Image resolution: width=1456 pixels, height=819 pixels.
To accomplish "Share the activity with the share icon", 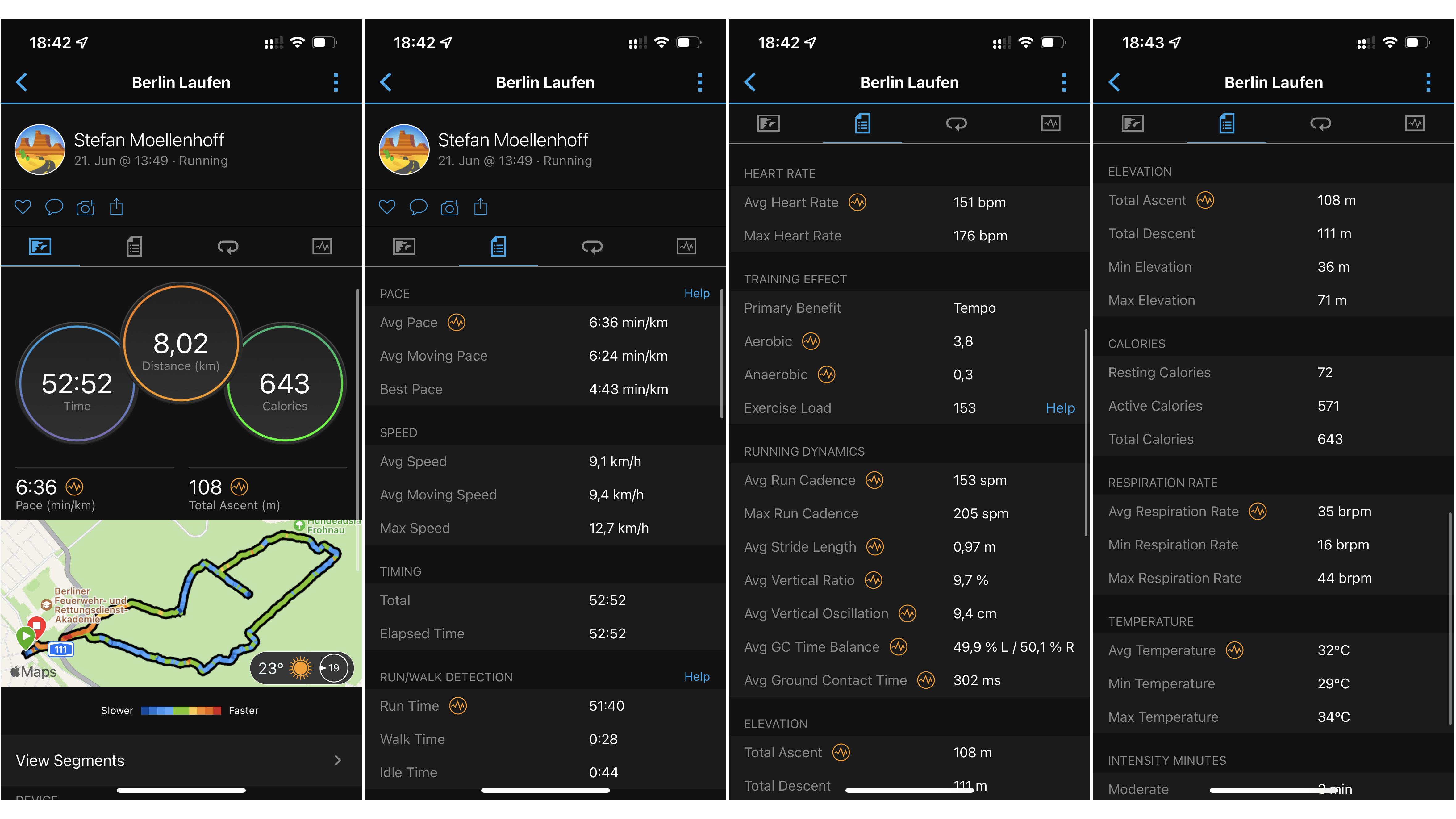I will (x=116, y=207).
